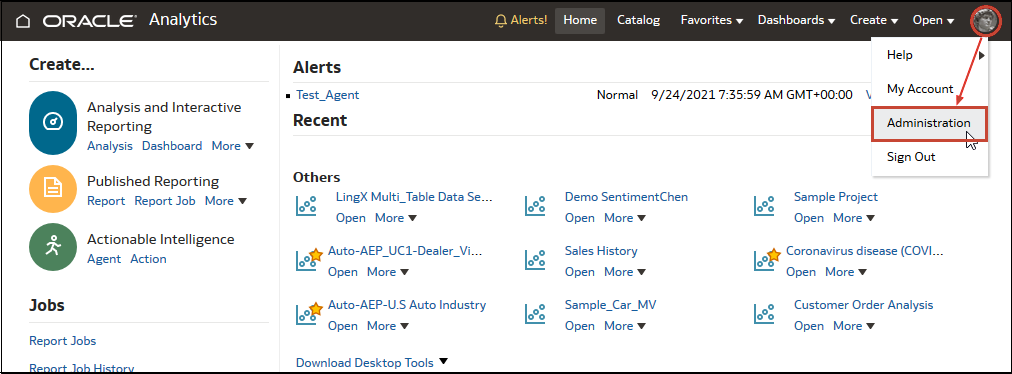The width and height of the screenshot is (1012, 374).
Task: Click the Dashboard link under Create
Action: pos(172,146)
